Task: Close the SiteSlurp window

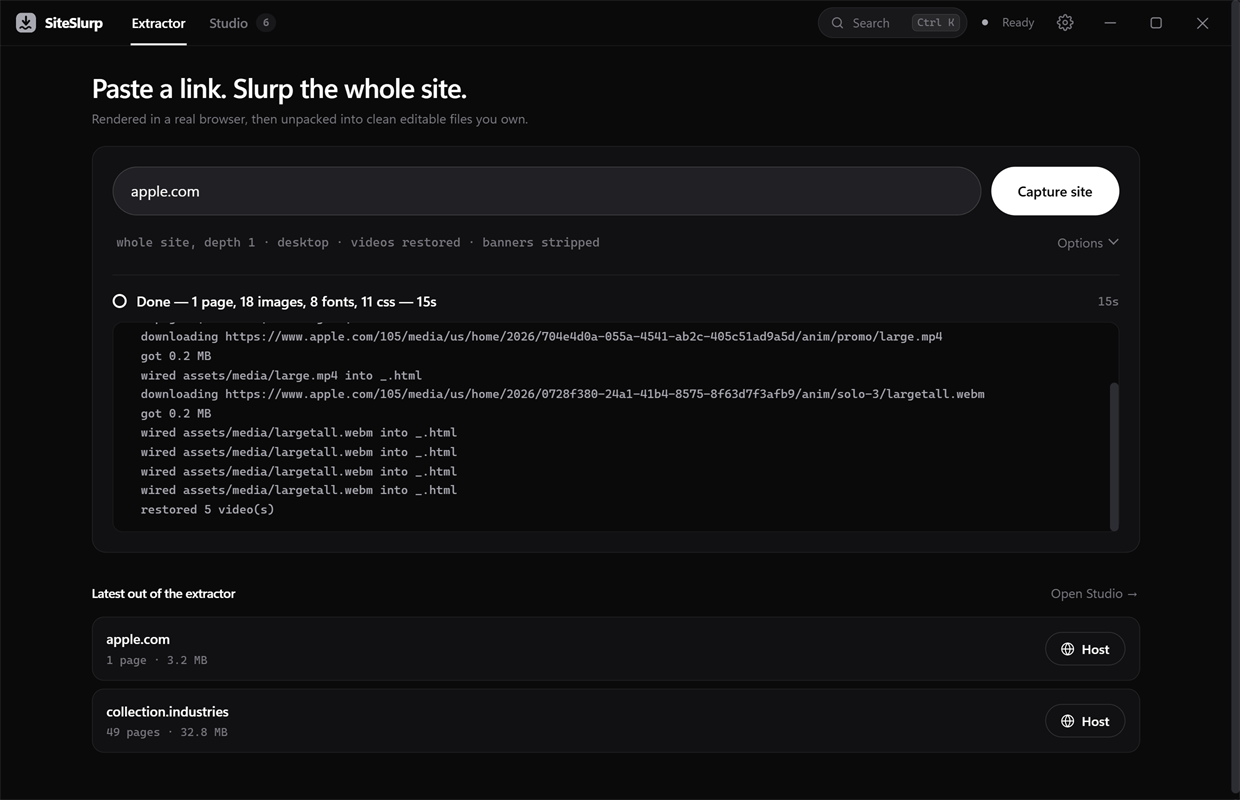Action: [1203, 23]
